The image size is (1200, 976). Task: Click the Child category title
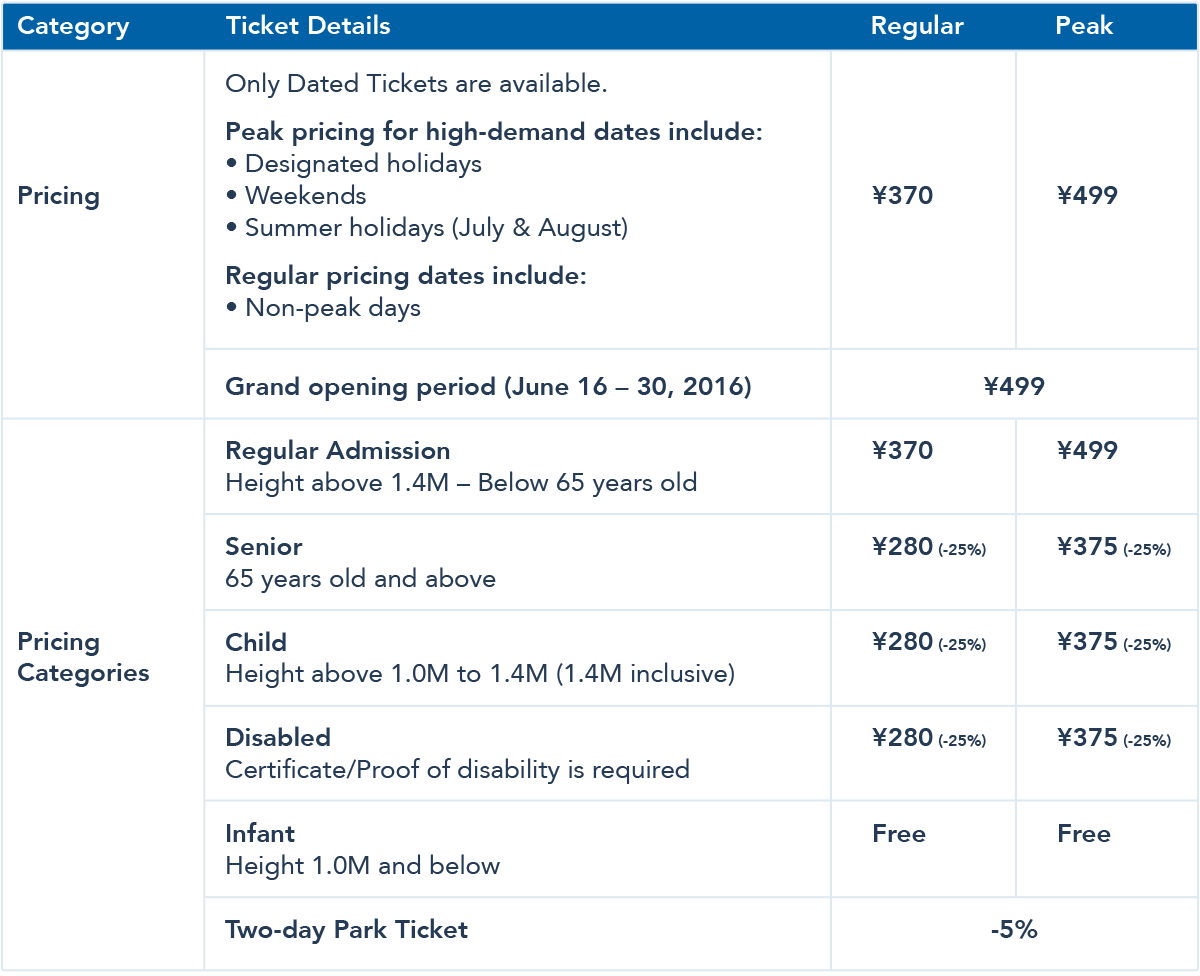(256, 642)
